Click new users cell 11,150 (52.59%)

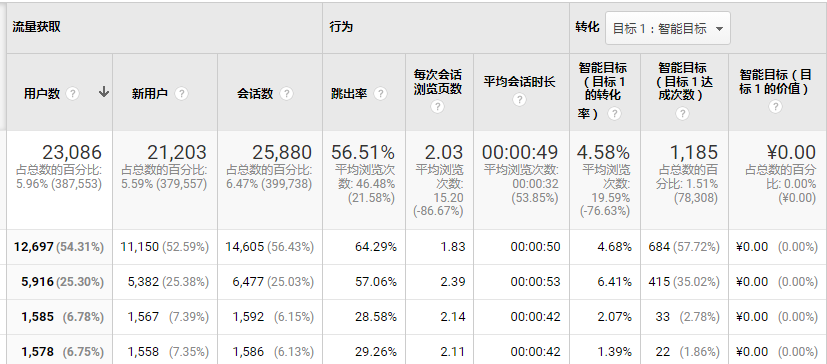(165, 247)
